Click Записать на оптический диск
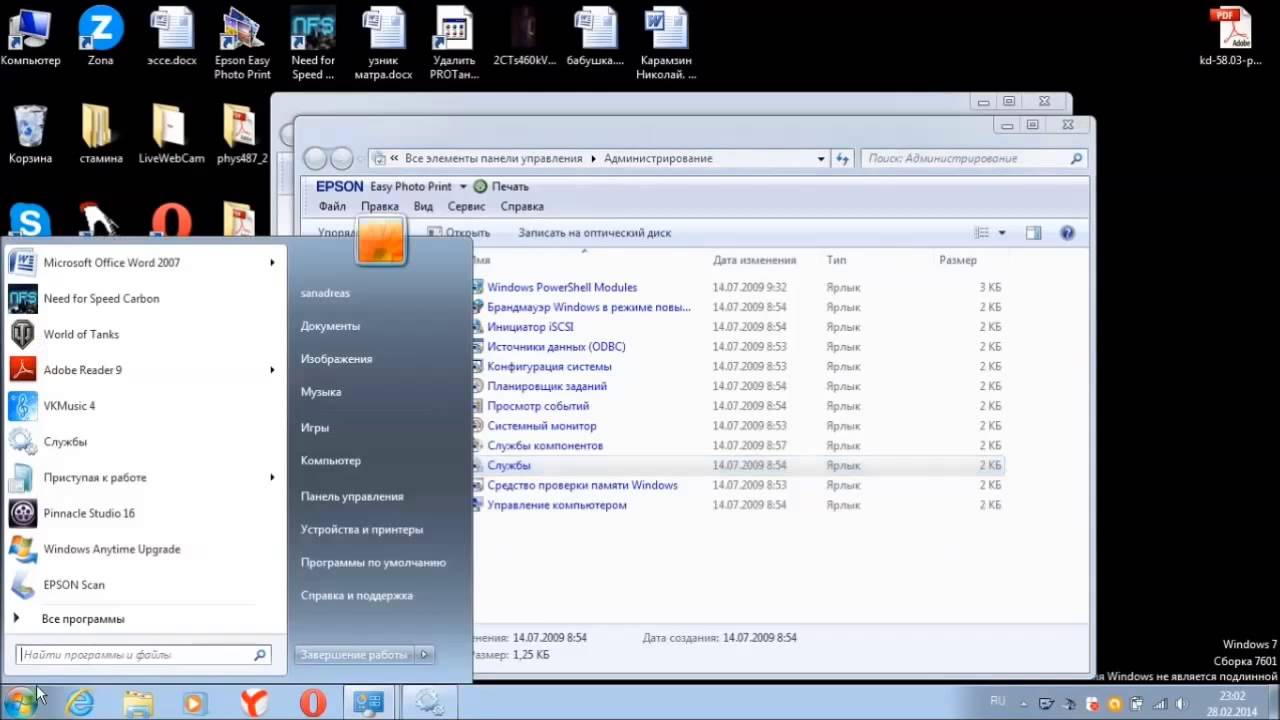 click(x=594, y=233)
